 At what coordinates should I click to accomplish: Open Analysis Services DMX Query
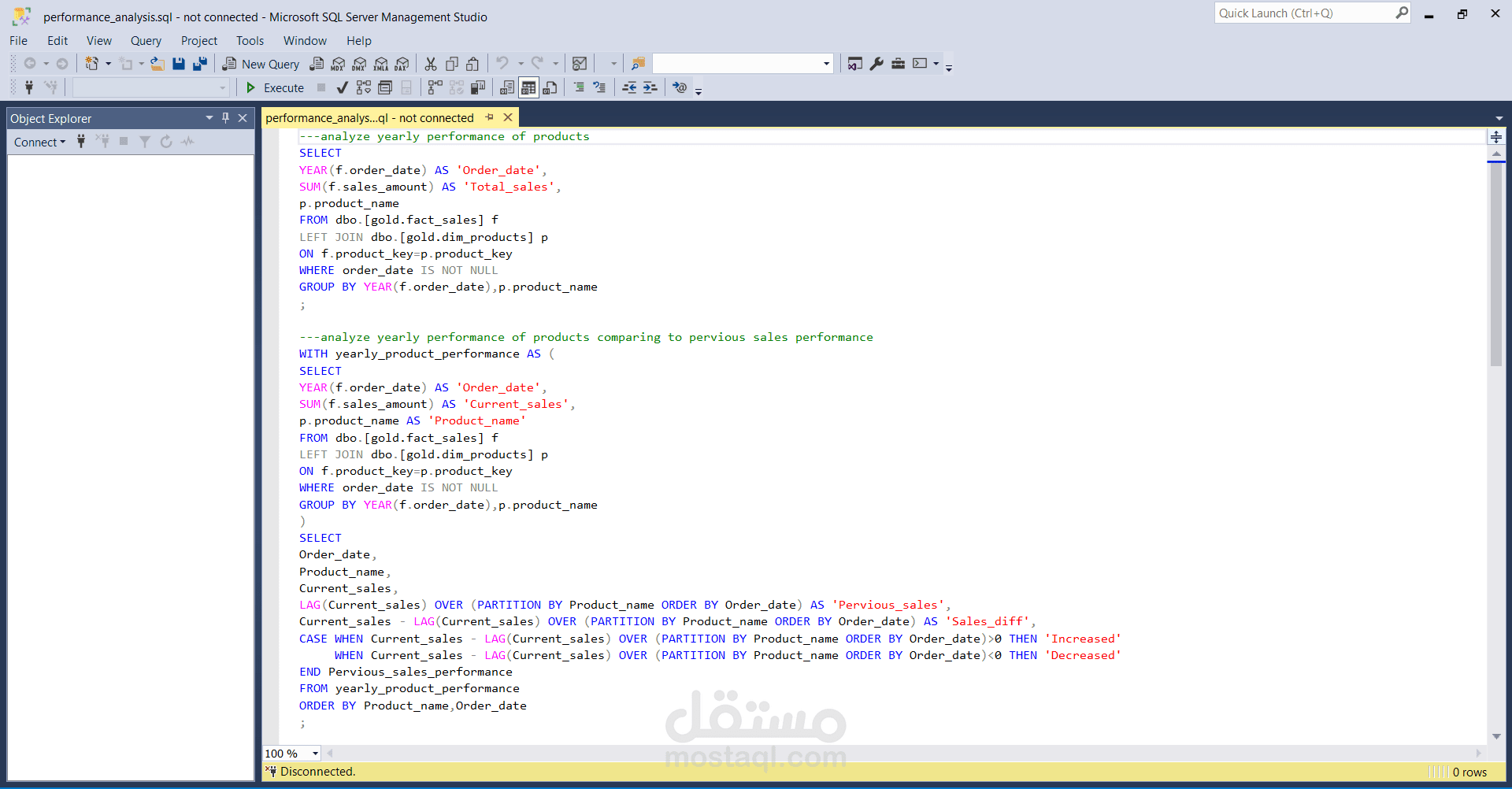click(360, 64)
